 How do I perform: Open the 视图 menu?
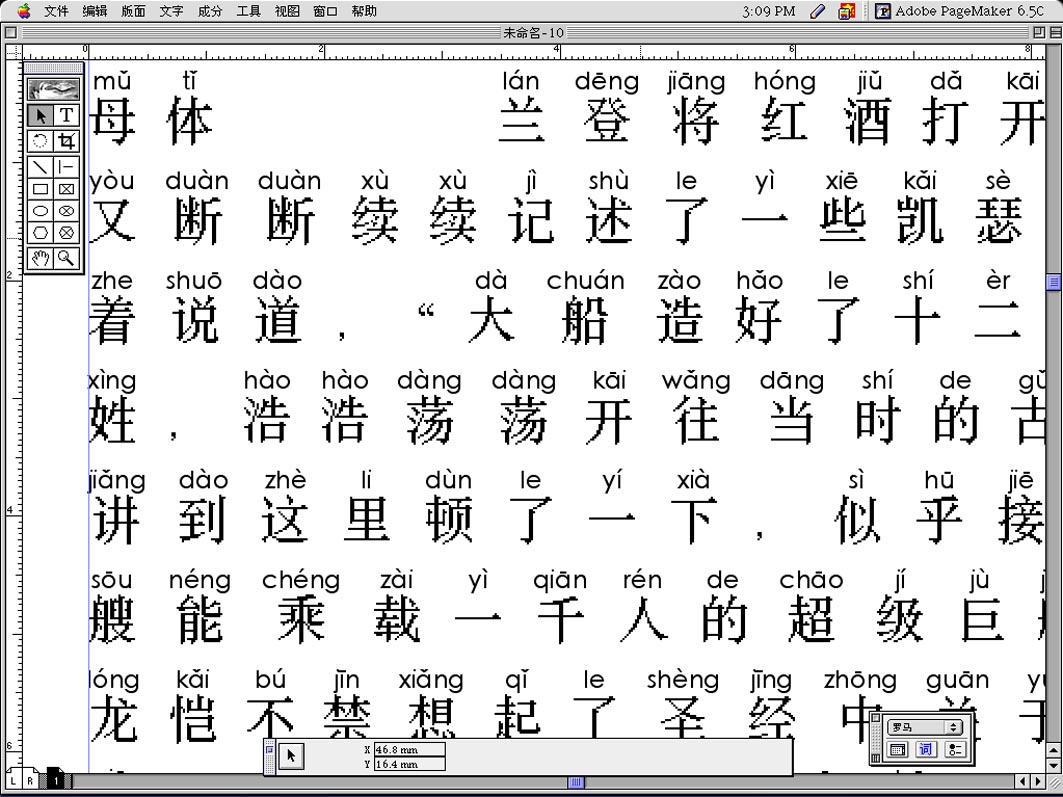click(287, 11)
